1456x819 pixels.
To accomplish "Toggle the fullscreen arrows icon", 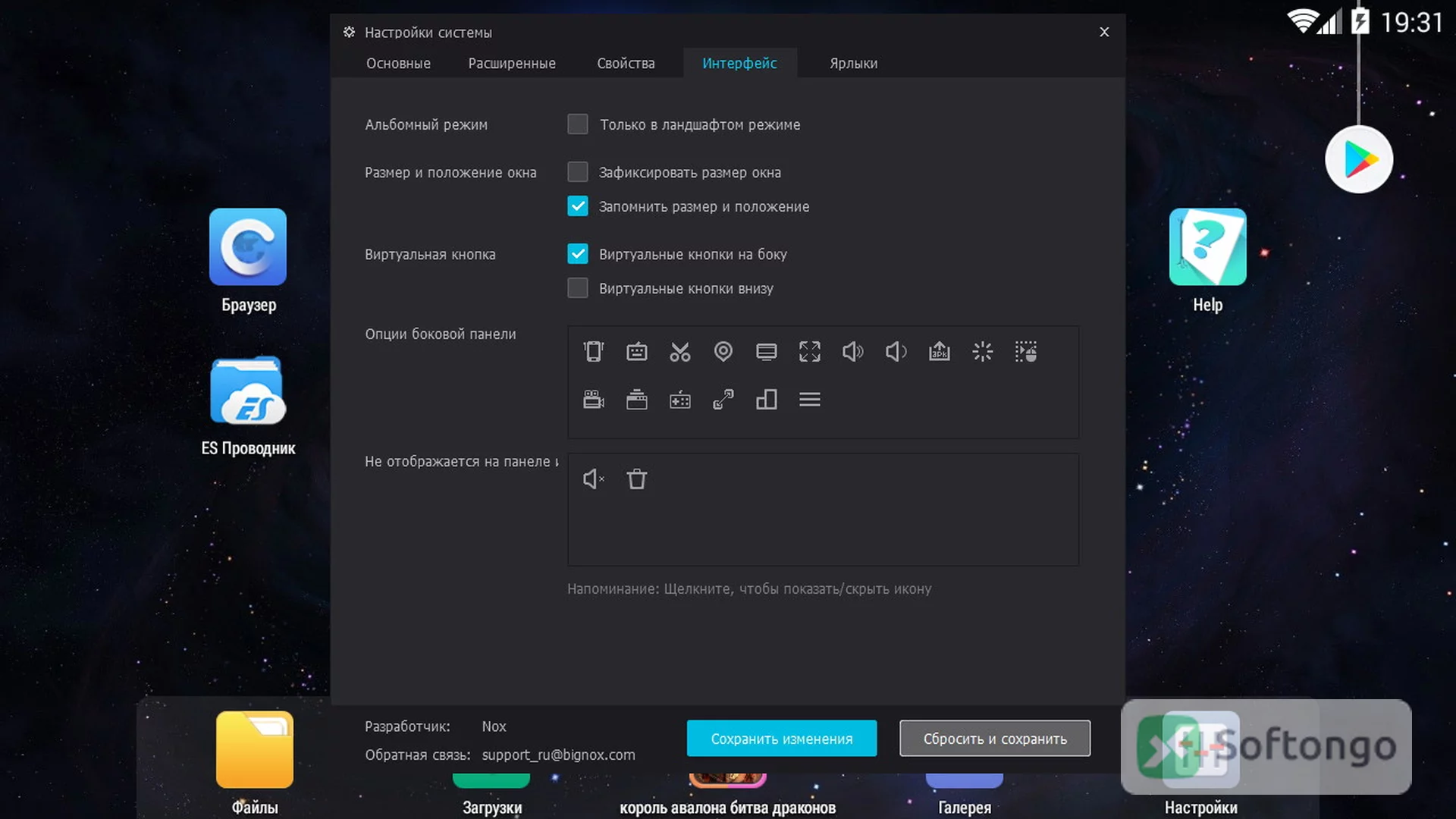I will [810, 352].
